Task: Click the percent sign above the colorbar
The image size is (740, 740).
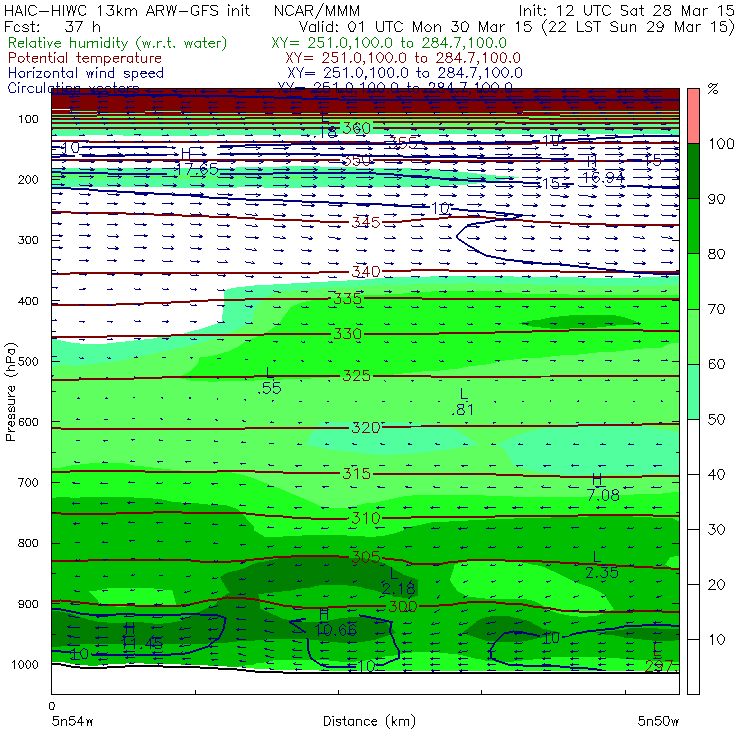Action: (x=713, y=89)
